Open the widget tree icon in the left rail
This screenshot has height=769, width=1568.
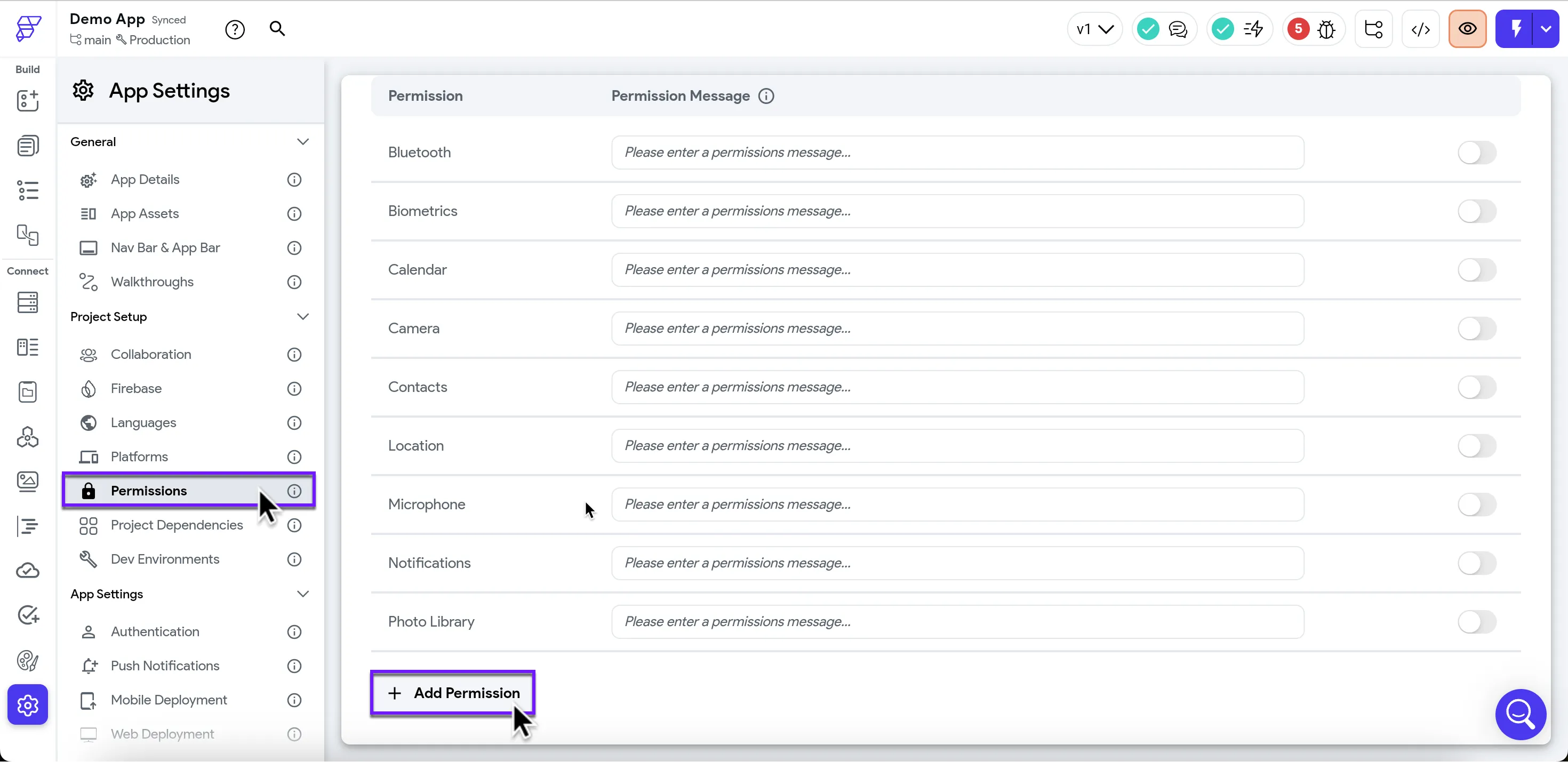[x=27, y=190]
